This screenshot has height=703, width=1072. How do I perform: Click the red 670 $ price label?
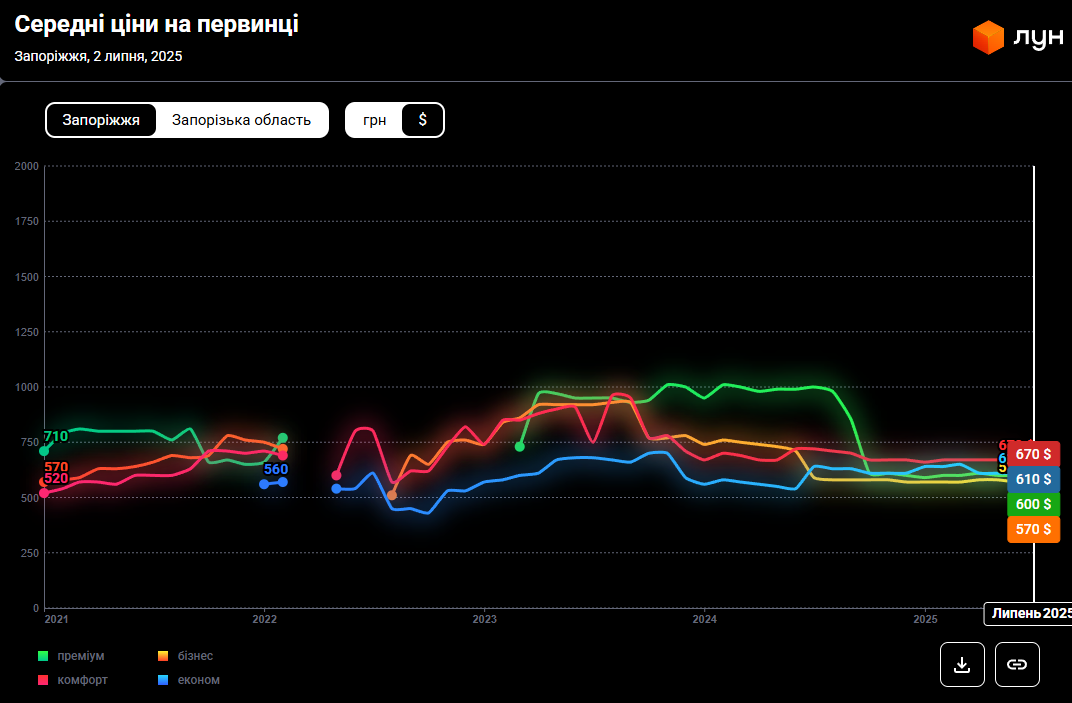click(1033, 454)
